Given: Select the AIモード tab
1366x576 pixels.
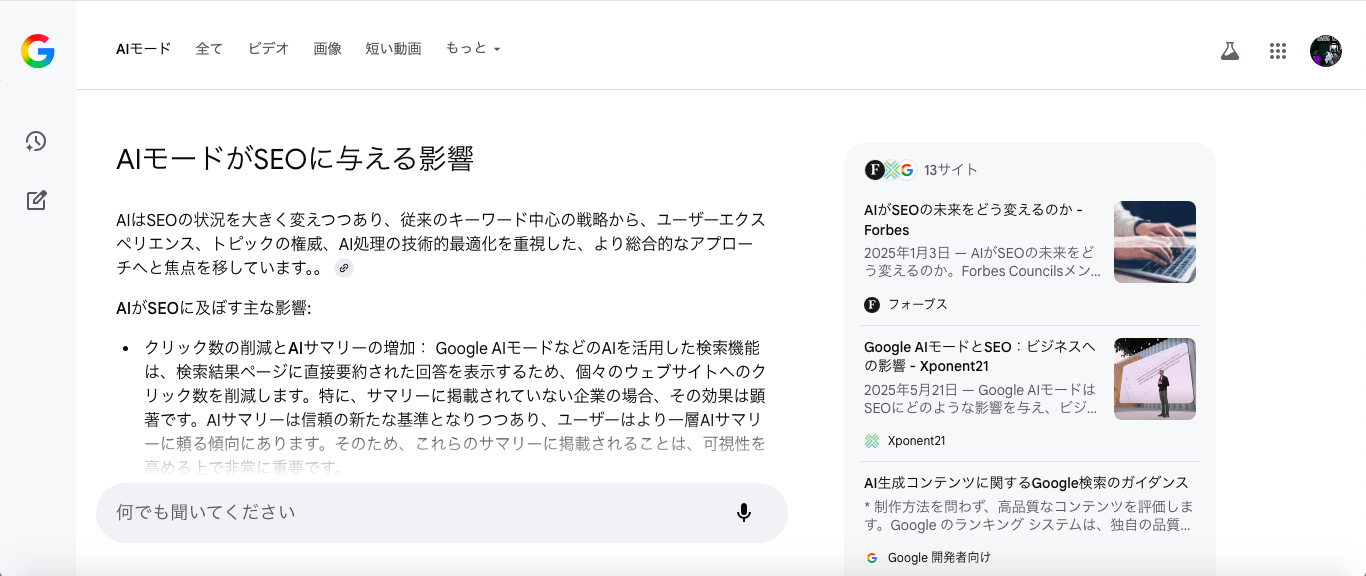Looking at the screenshot, I should click(x=144, y=48).
